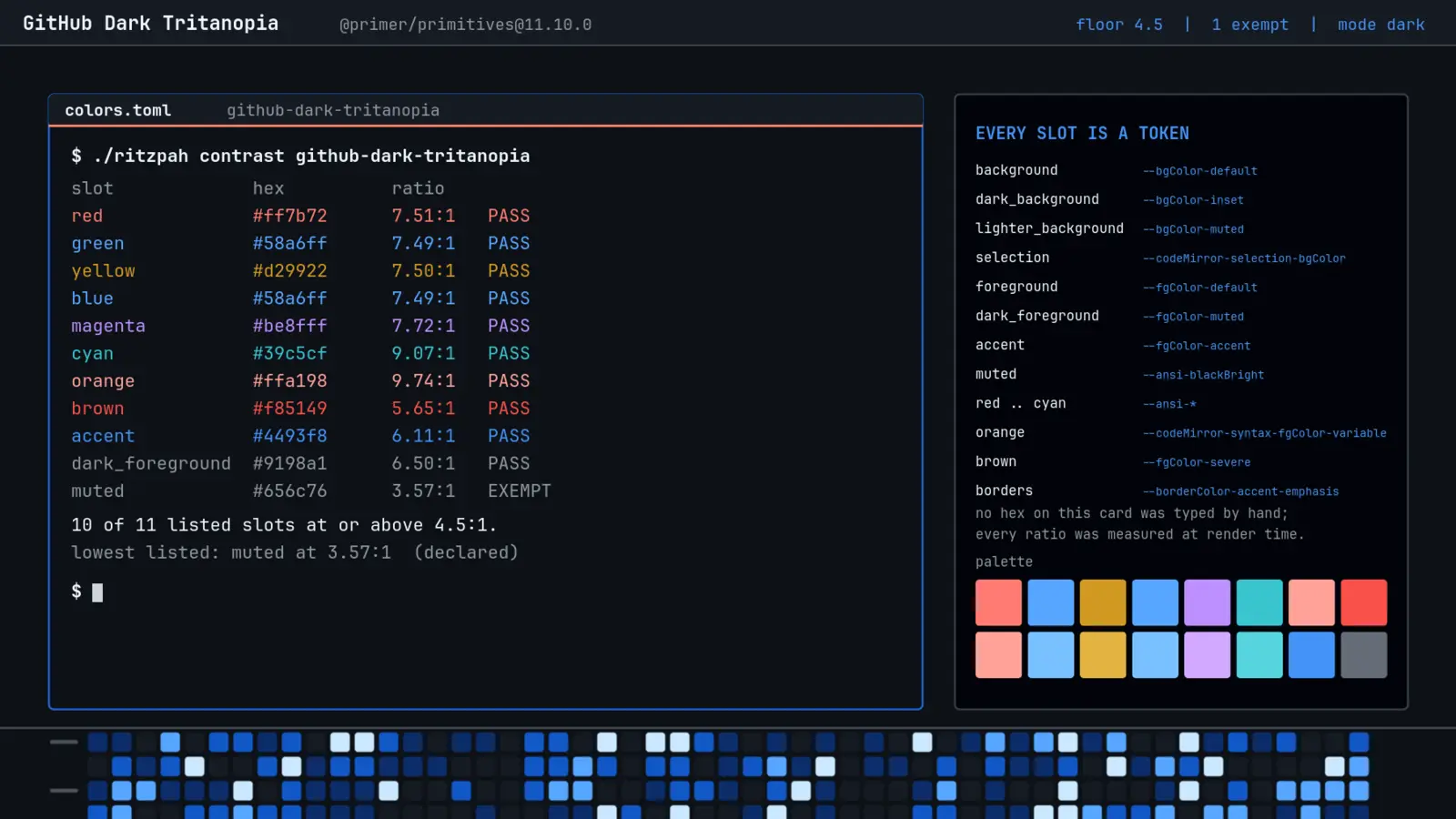Select hex value #39c5cf in cyan row
The width and height of the screenshot is (1456, 819).
(x=289, y=353)
